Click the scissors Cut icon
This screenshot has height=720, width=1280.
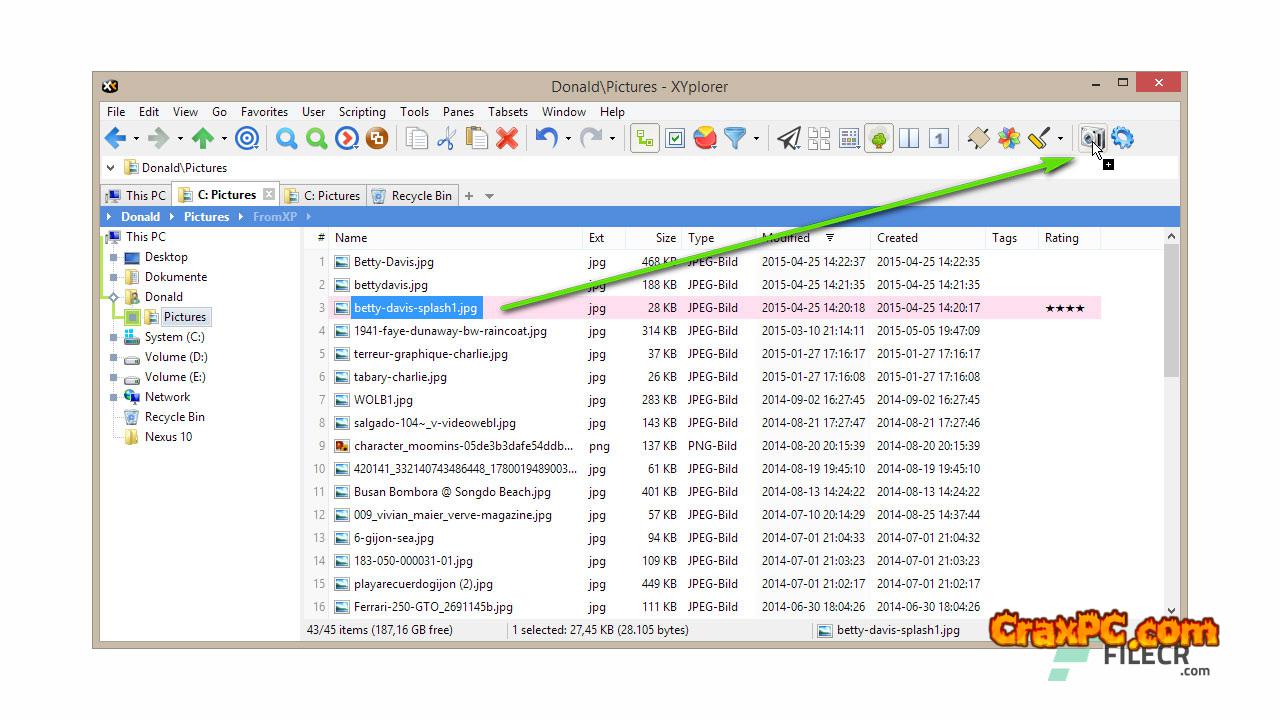coord(446,139)
